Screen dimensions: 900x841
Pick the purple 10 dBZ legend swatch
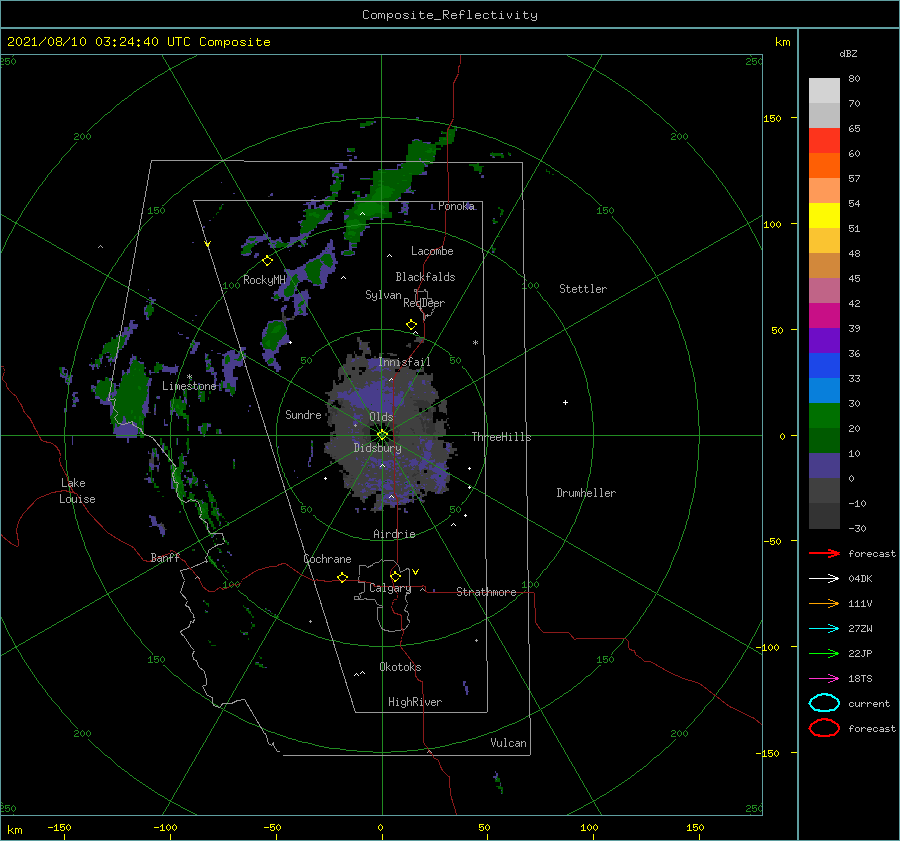pyautogui.click(x=824, y=466)
